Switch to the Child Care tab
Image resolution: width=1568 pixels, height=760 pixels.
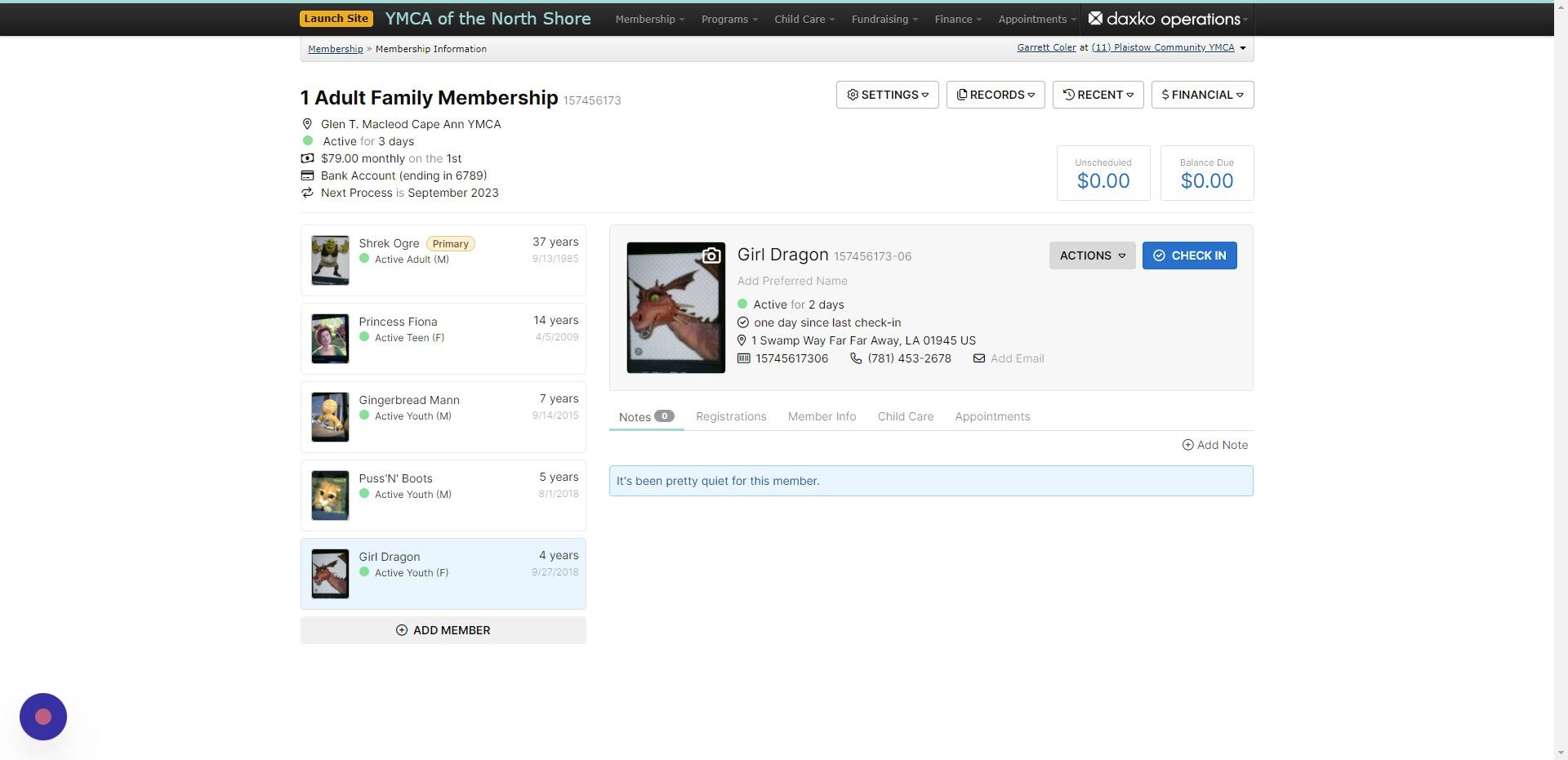(905, 416)
